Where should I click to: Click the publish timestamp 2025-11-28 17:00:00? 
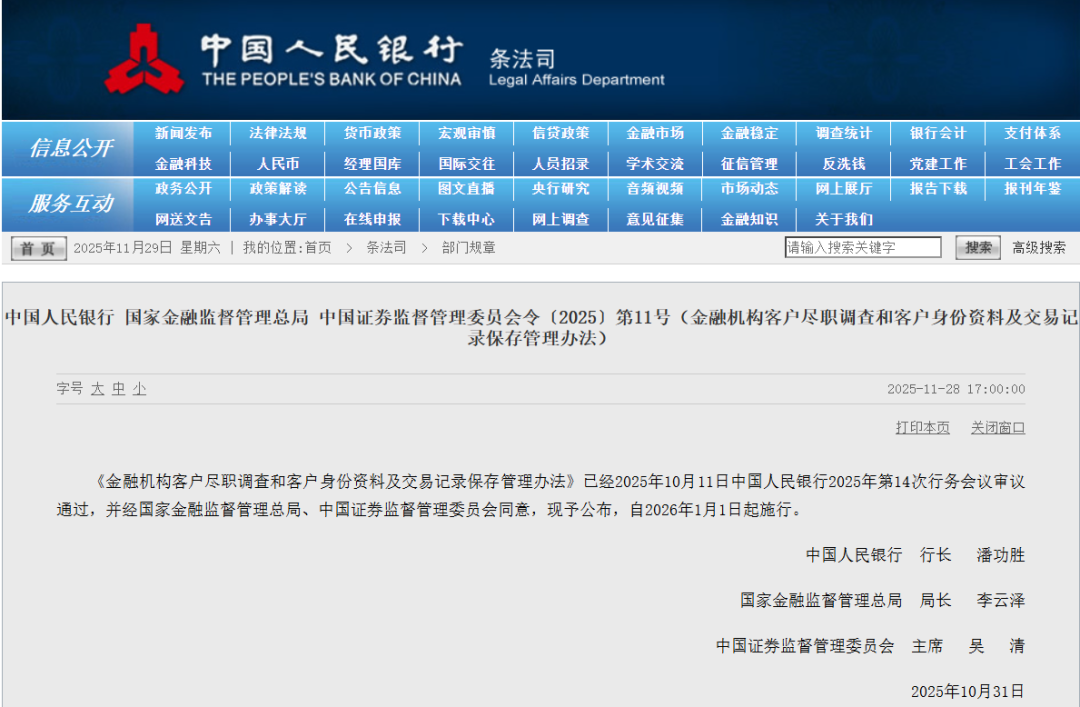coord(956,389)
